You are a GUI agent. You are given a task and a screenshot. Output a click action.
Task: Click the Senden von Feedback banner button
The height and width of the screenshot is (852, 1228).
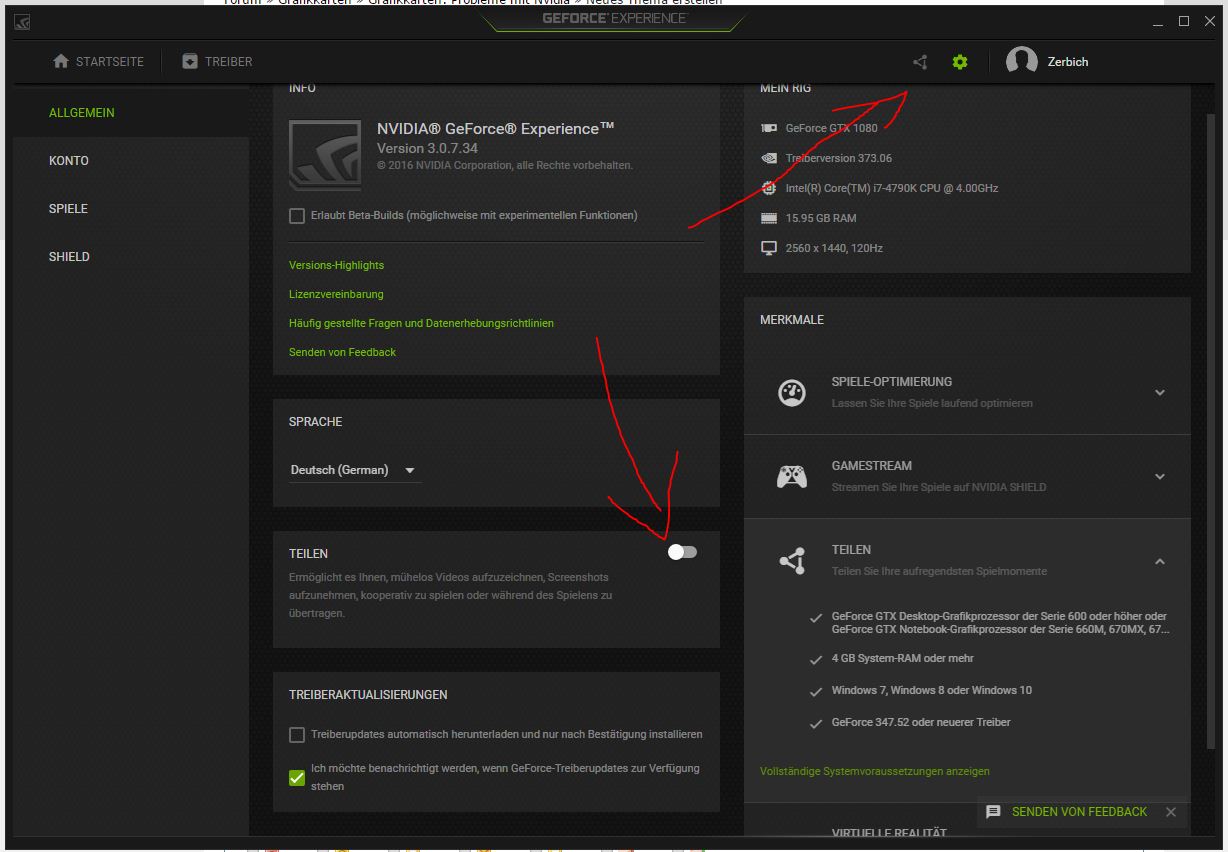[1079, 812]
